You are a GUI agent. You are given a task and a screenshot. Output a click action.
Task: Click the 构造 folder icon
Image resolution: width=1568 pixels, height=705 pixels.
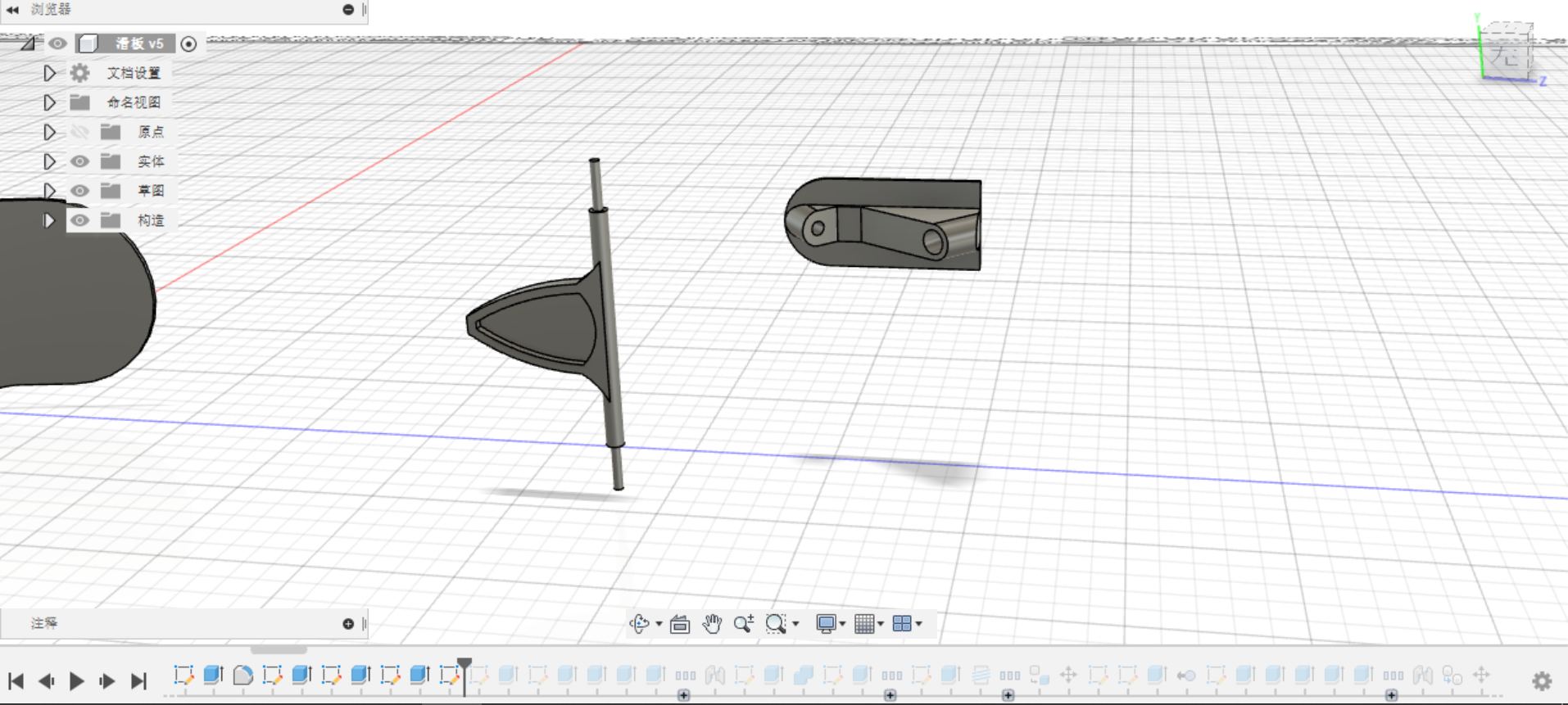111,220
